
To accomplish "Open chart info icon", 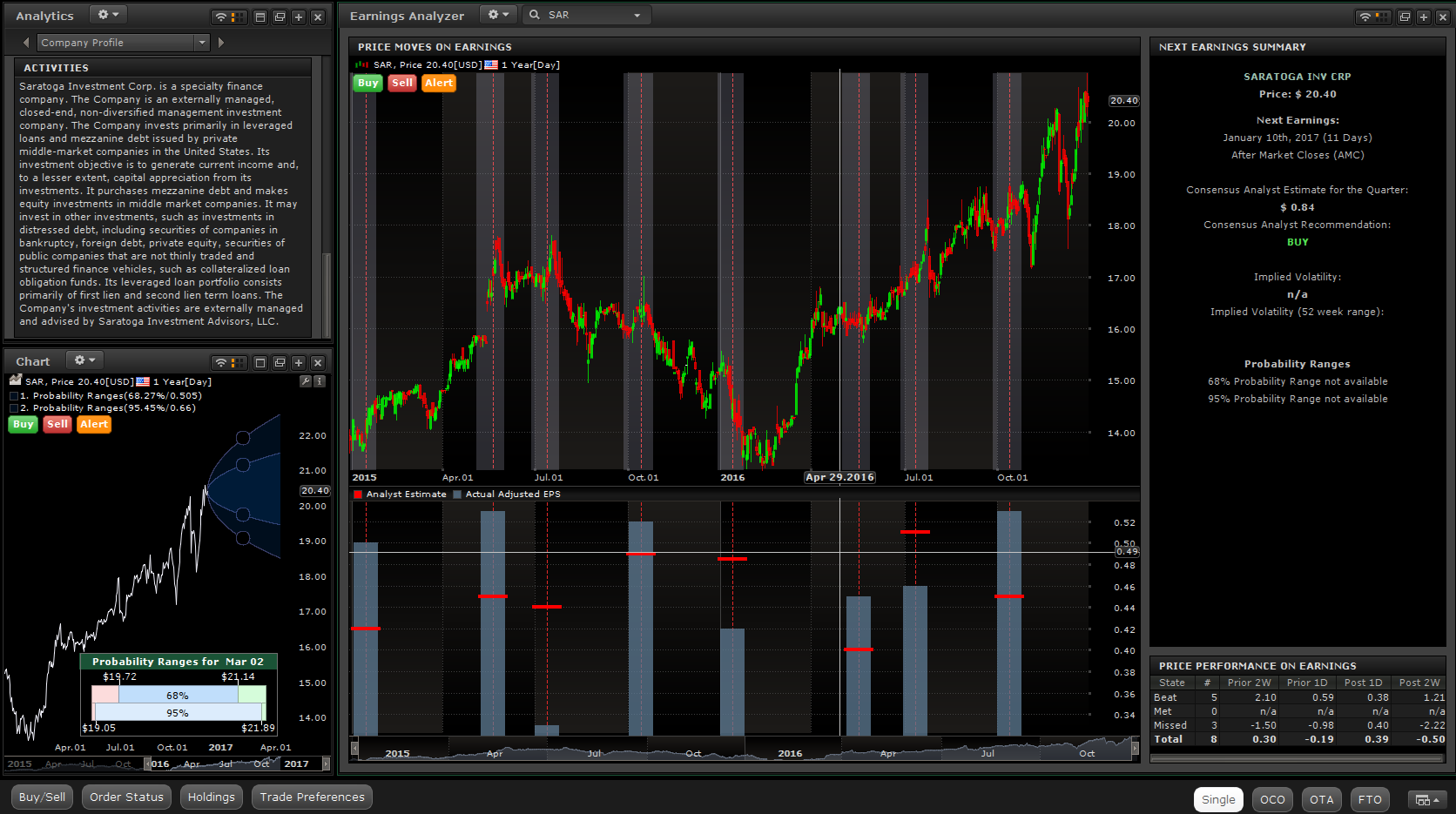I will tap(320, 381).
